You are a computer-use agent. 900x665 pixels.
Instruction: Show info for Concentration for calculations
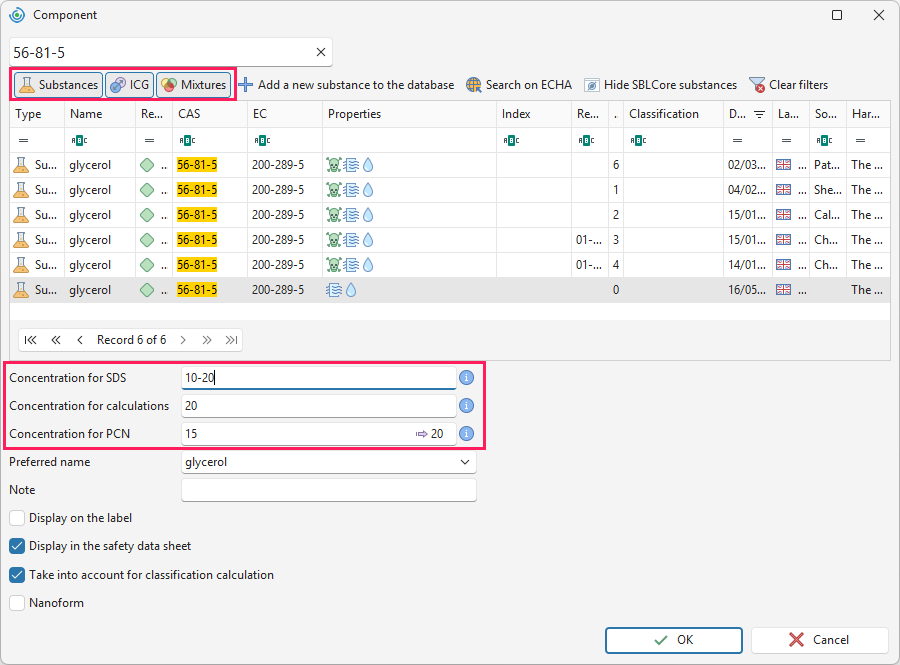(467, 406)
